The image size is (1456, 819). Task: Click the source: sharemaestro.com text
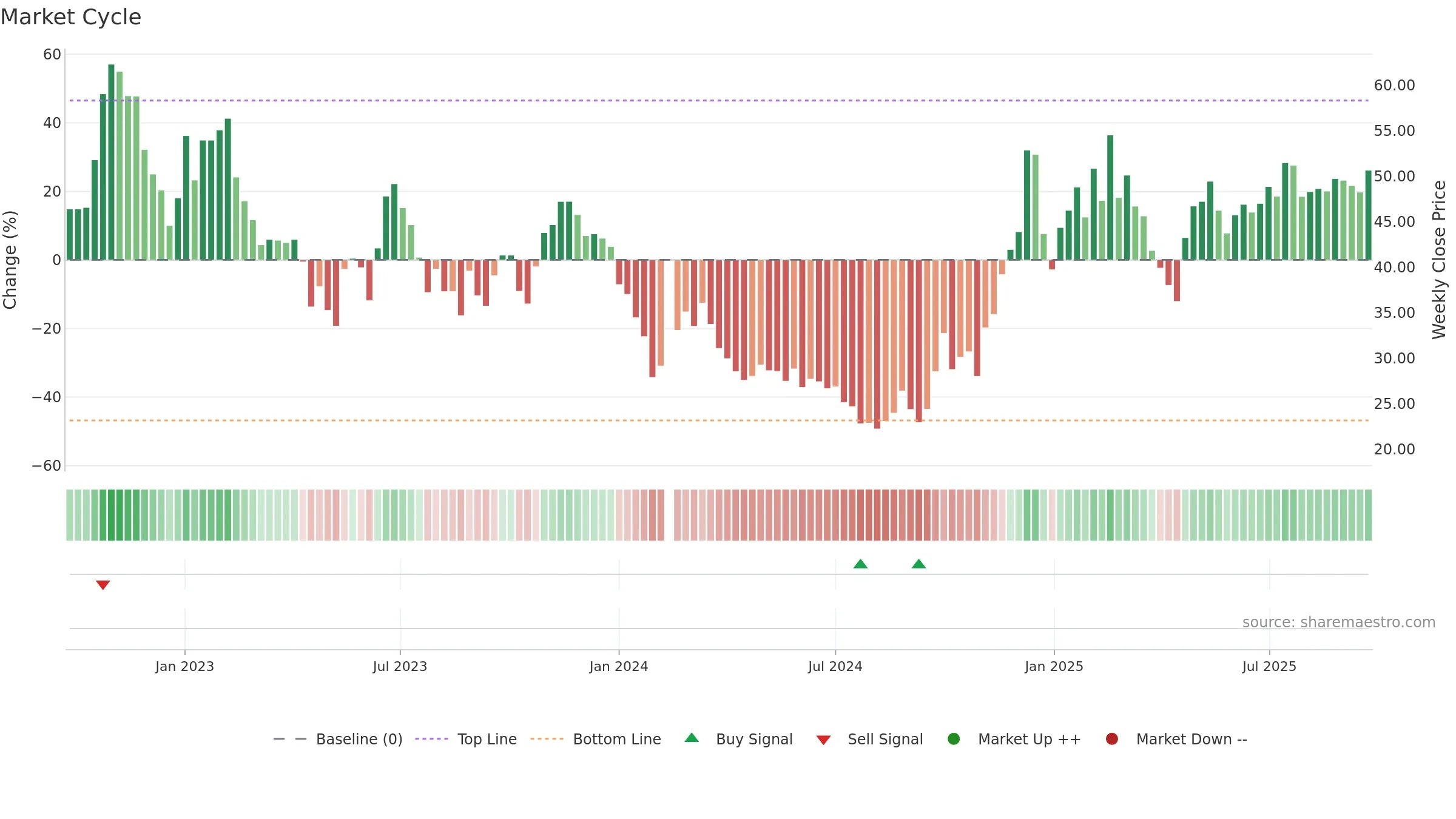coord(1339,622)
